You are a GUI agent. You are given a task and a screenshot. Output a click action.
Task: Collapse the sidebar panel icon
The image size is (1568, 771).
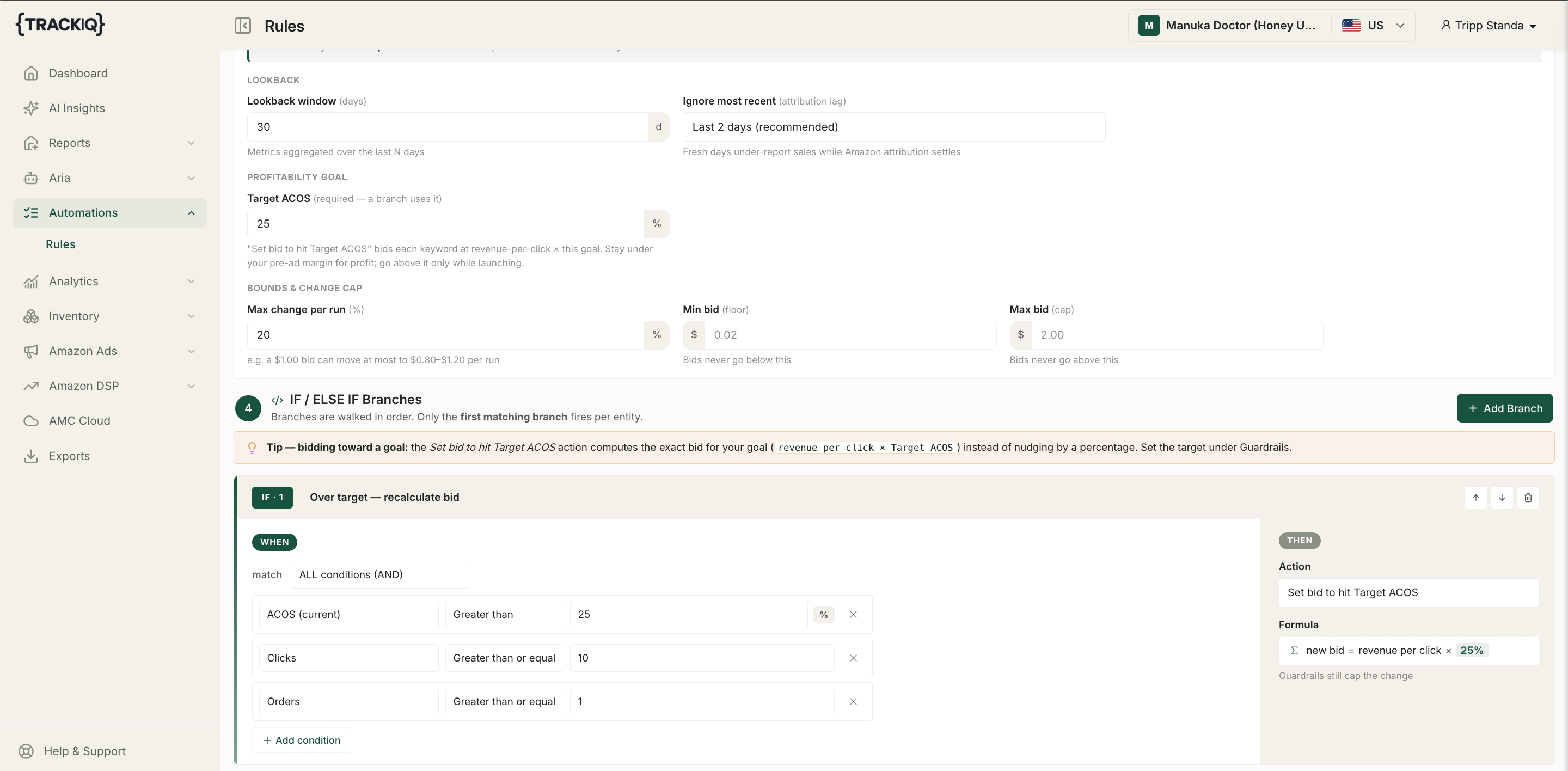(242, 26)
